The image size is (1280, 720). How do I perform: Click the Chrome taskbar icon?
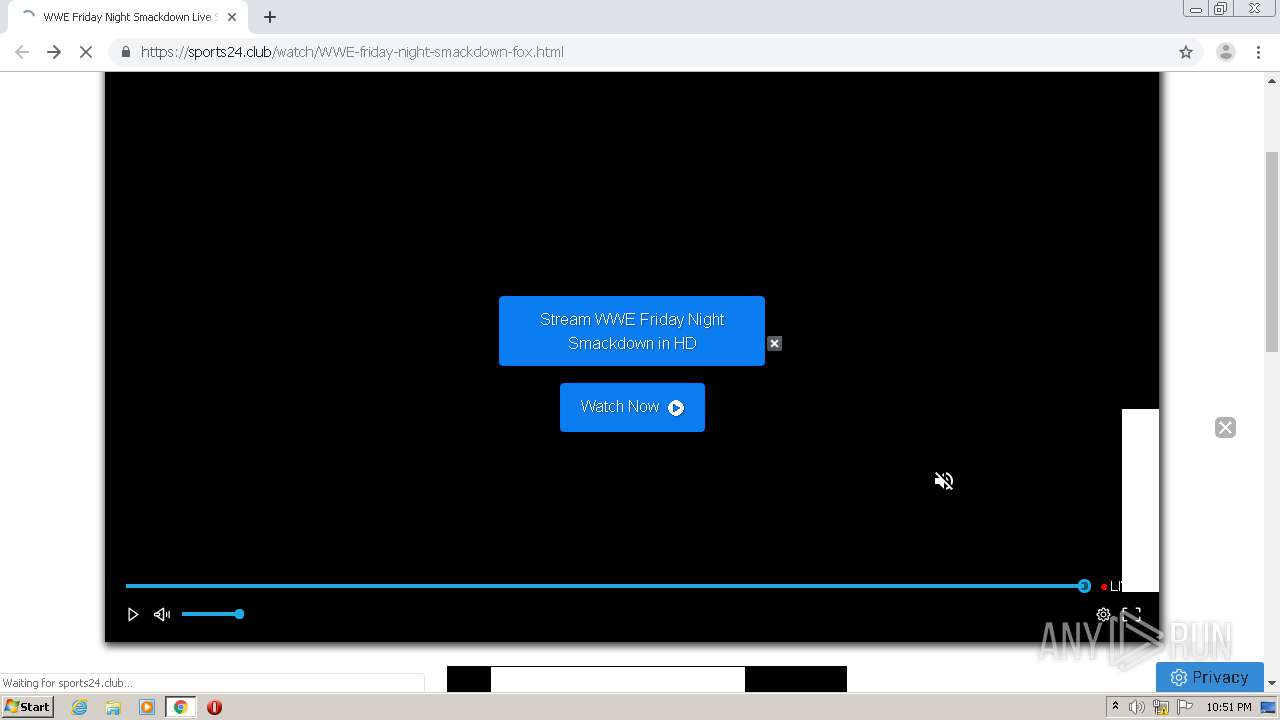point(180,707)
